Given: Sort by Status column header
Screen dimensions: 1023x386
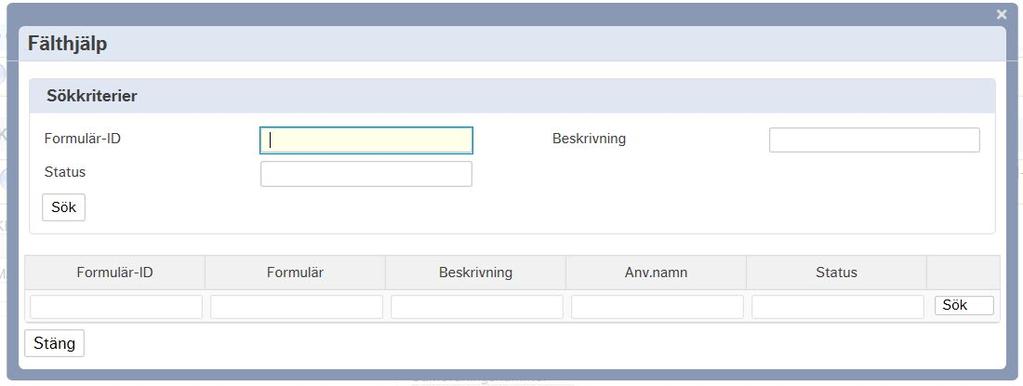Looking at the screenshot, I should [836, 273].
